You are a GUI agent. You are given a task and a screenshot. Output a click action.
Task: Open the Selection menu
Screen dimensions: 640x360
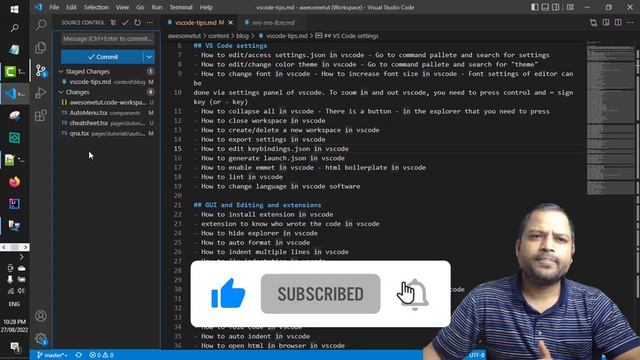click(x=96, y=7)
